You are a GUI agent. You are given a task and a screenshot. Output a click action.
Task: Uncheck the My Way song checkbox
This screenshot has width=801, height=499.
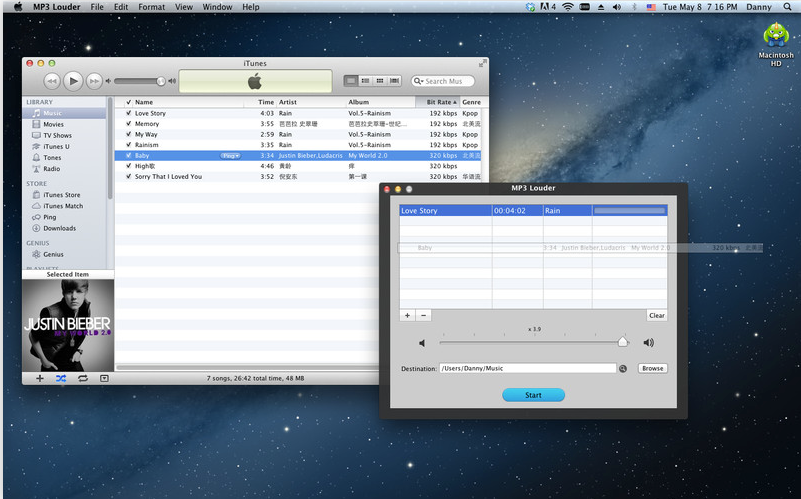click(x=128, y=134)
